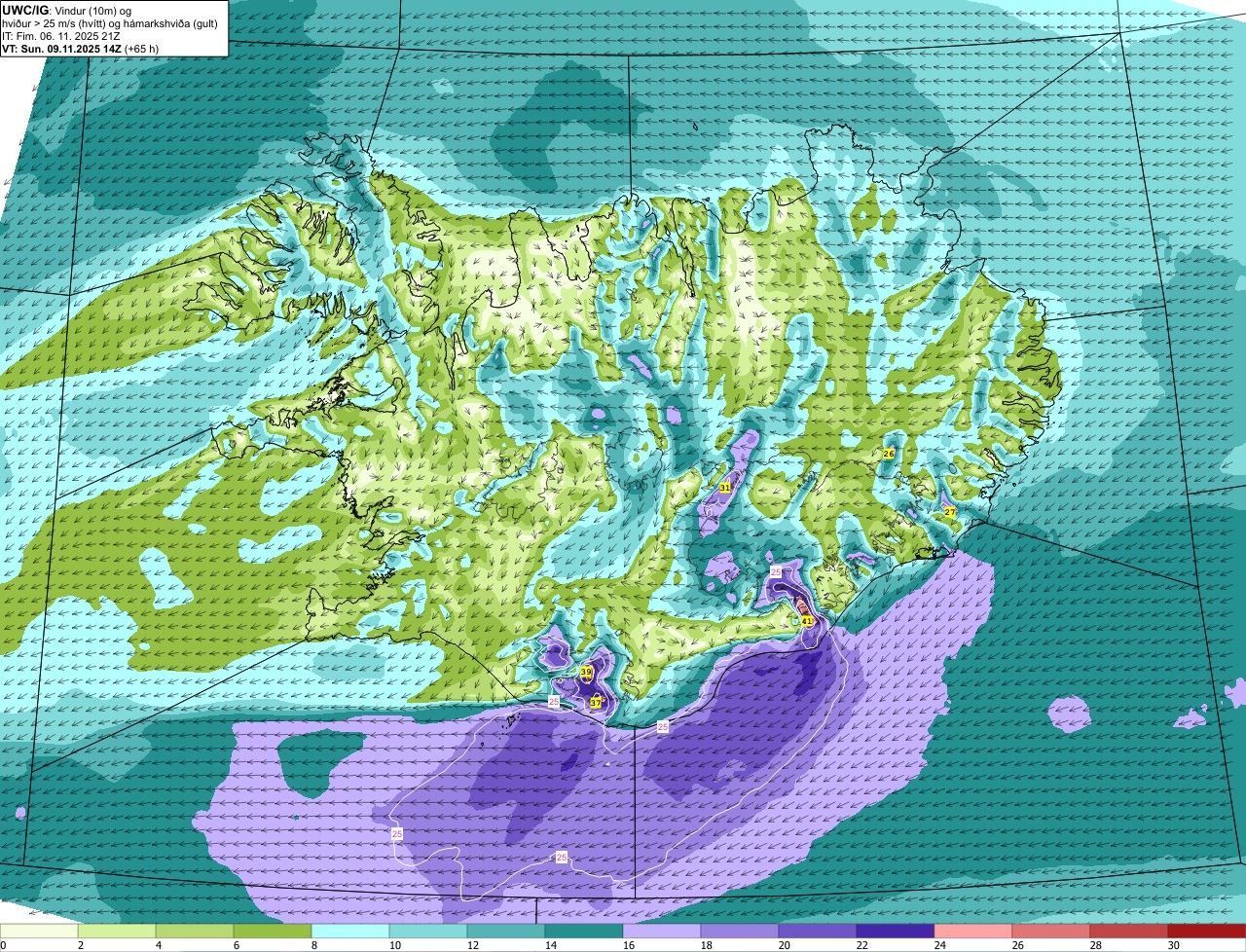Click the yellow gust label 31
The width and height of the screenshot is (1246, 952).
pos(725,487)
